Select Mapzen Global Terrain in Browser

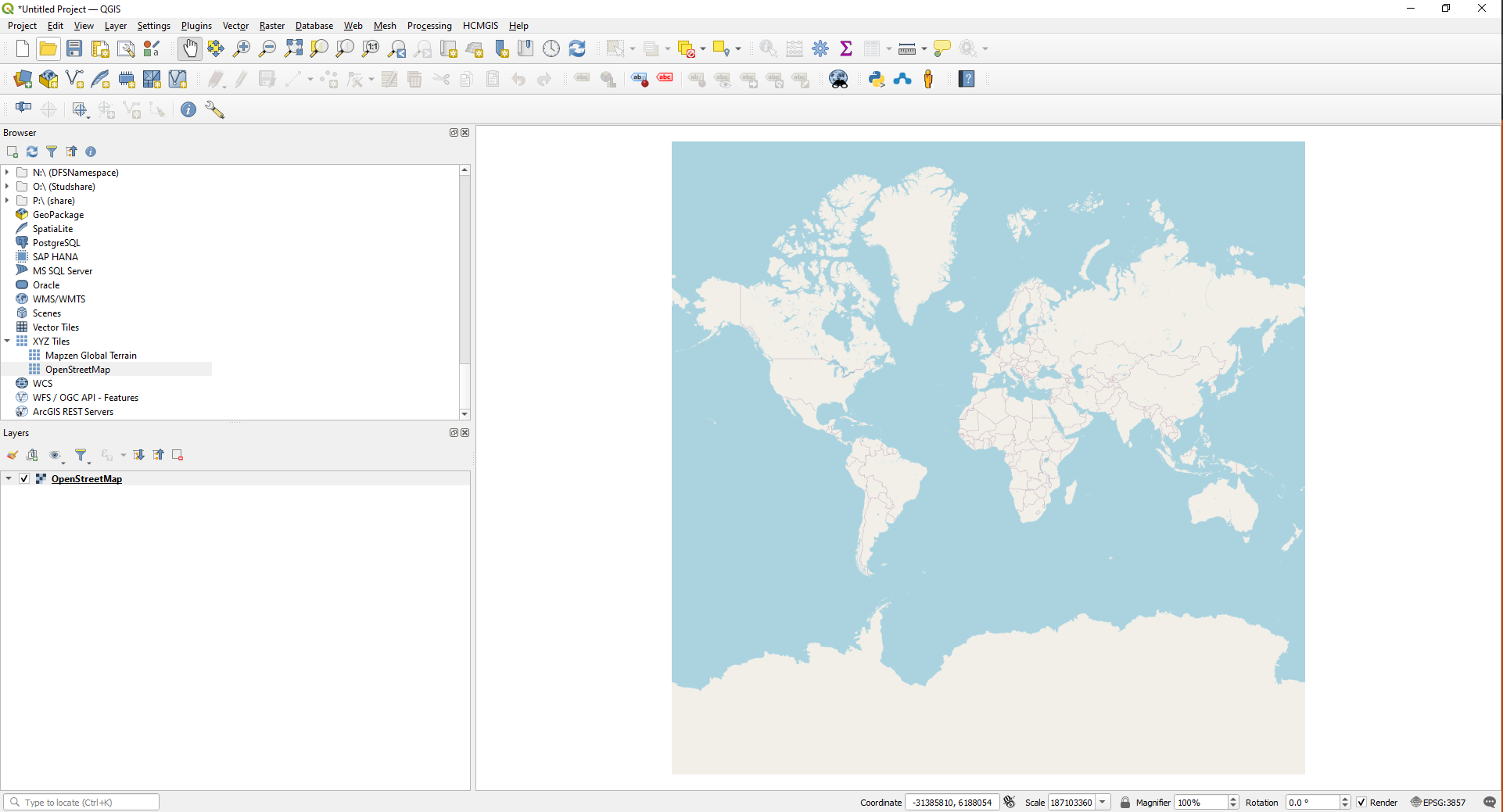91,356
